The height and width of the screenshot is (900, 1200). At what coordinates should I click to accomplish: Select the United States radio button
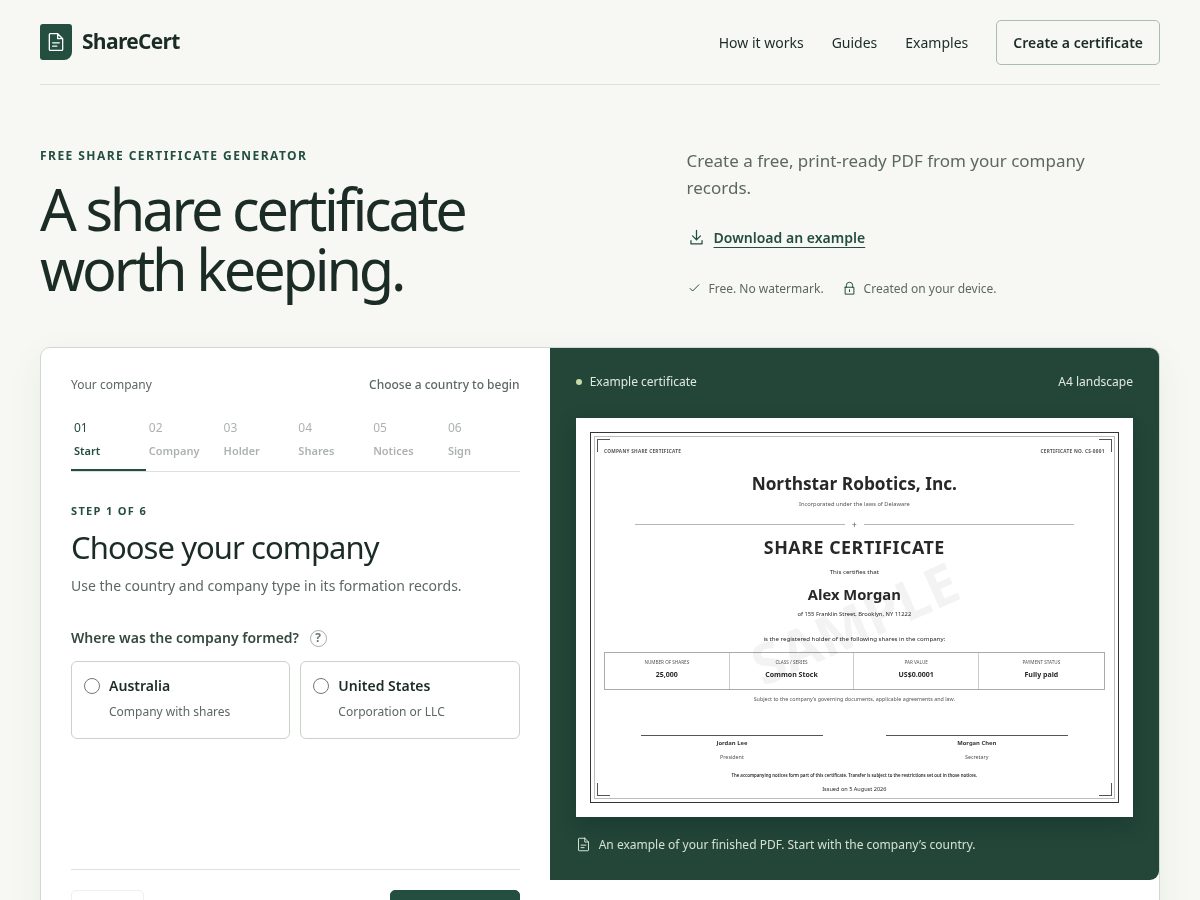321,686
